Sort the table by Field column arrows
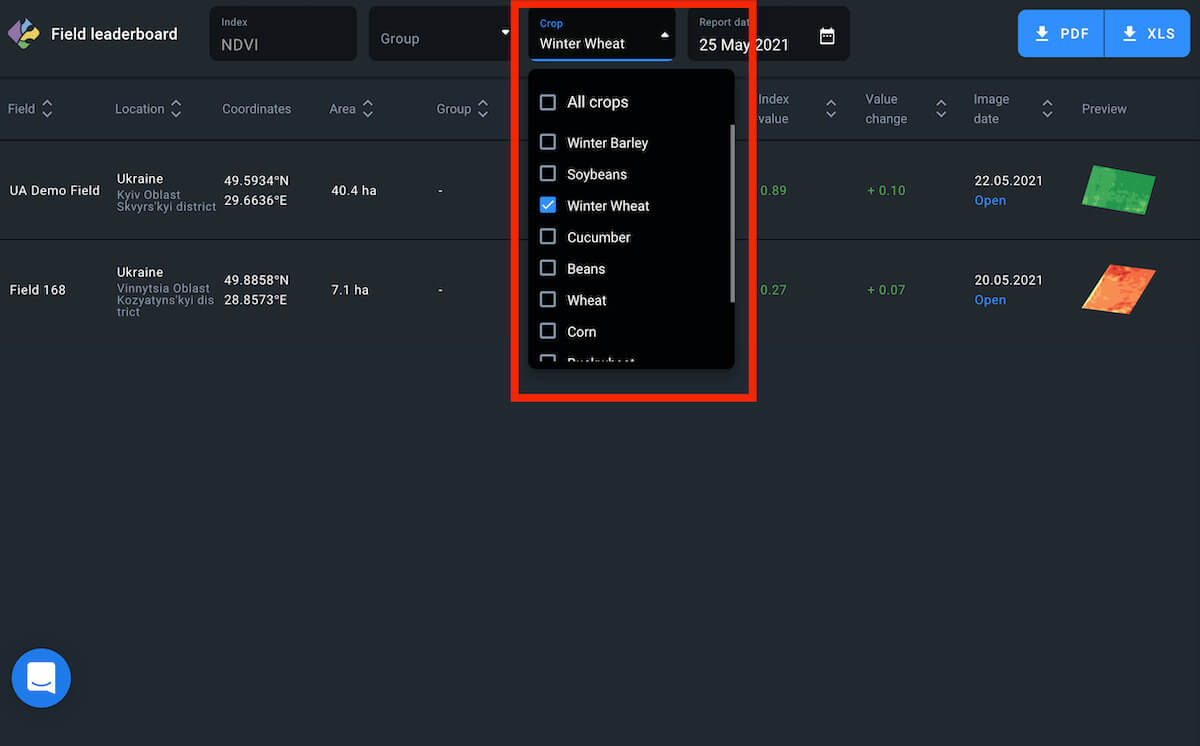 coord(47,109)
